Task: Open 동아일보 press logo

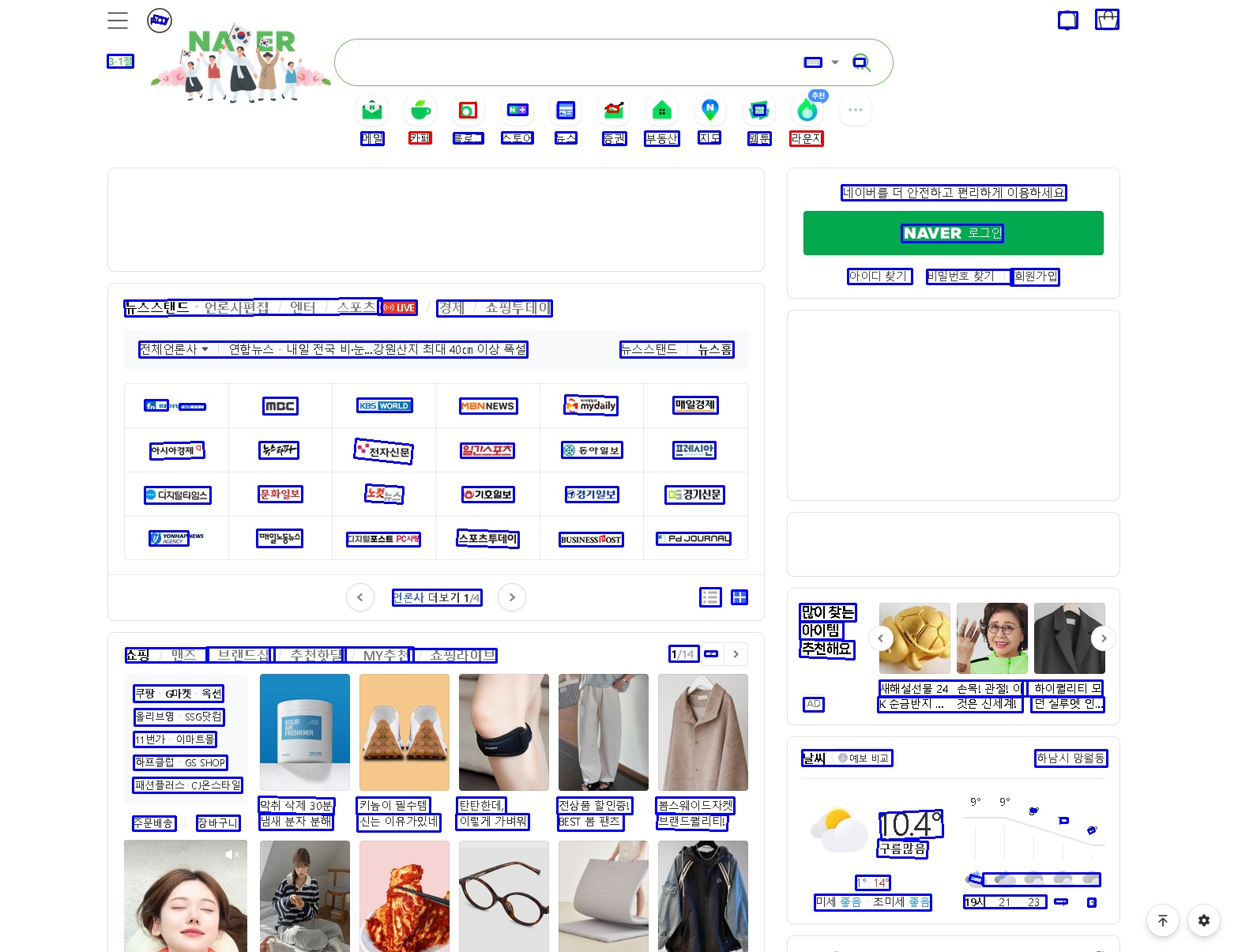Action: pyautogui.click(x=592, y=450)
